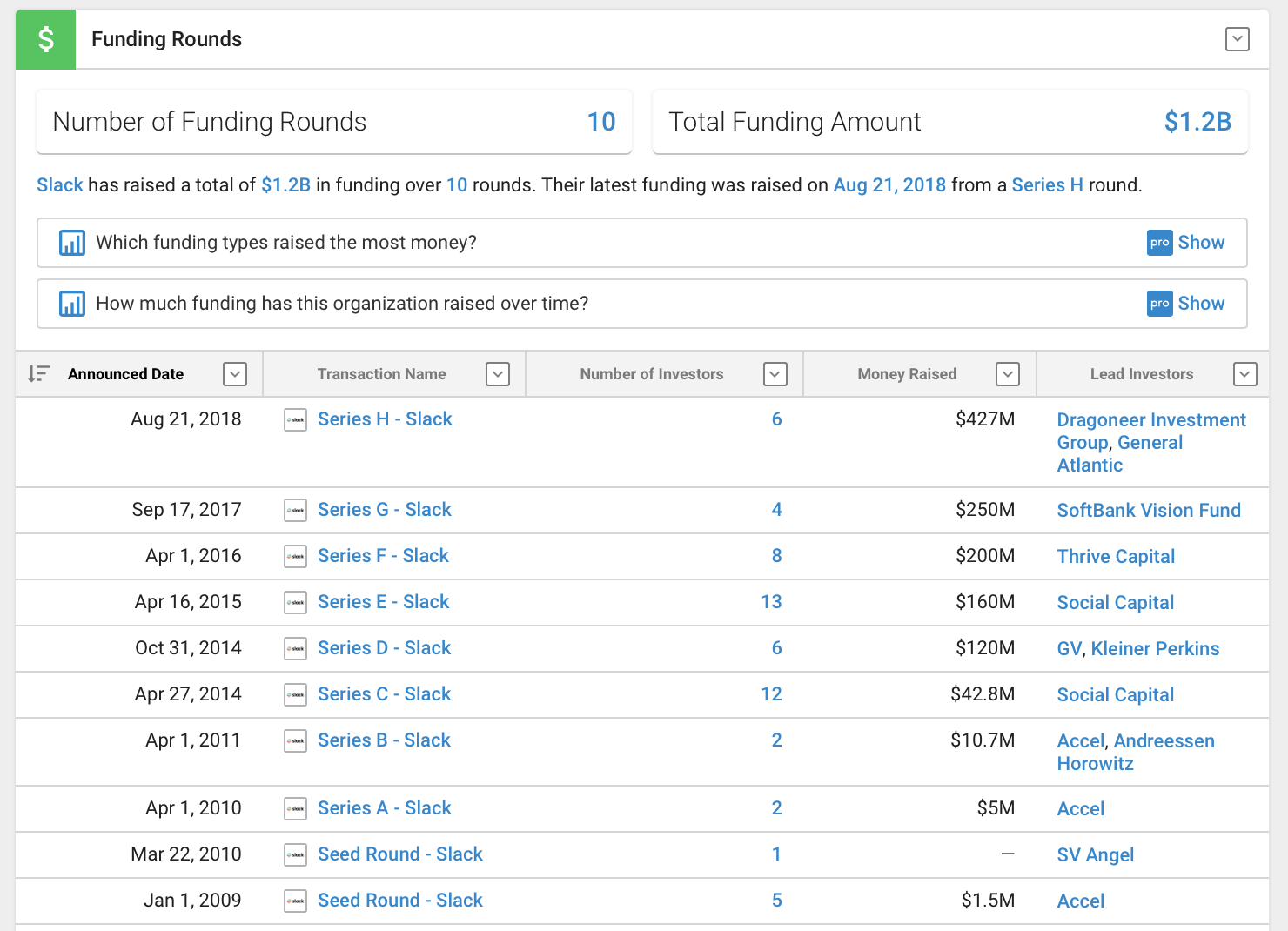Click the bar chart icon for funding over time
The width and height of the screenshot is (1288, 931).
click(71, 304)
